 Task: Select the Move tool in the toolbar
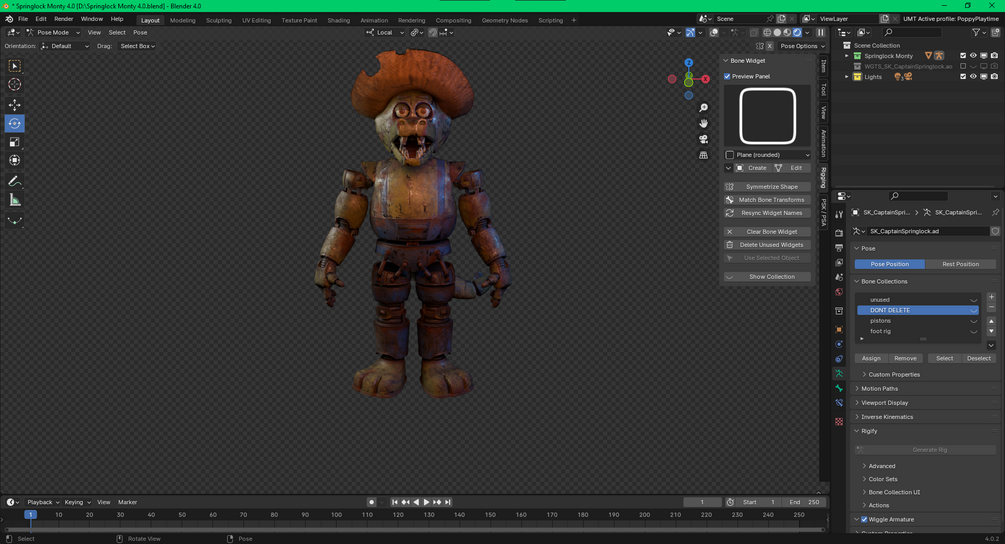coord(15,105)
